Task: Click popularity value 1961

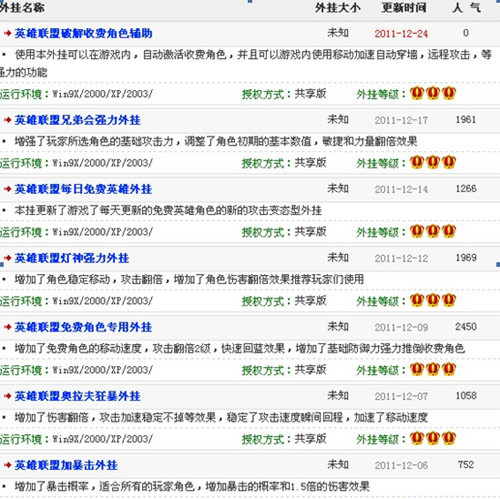Action: tap(466, 120)
